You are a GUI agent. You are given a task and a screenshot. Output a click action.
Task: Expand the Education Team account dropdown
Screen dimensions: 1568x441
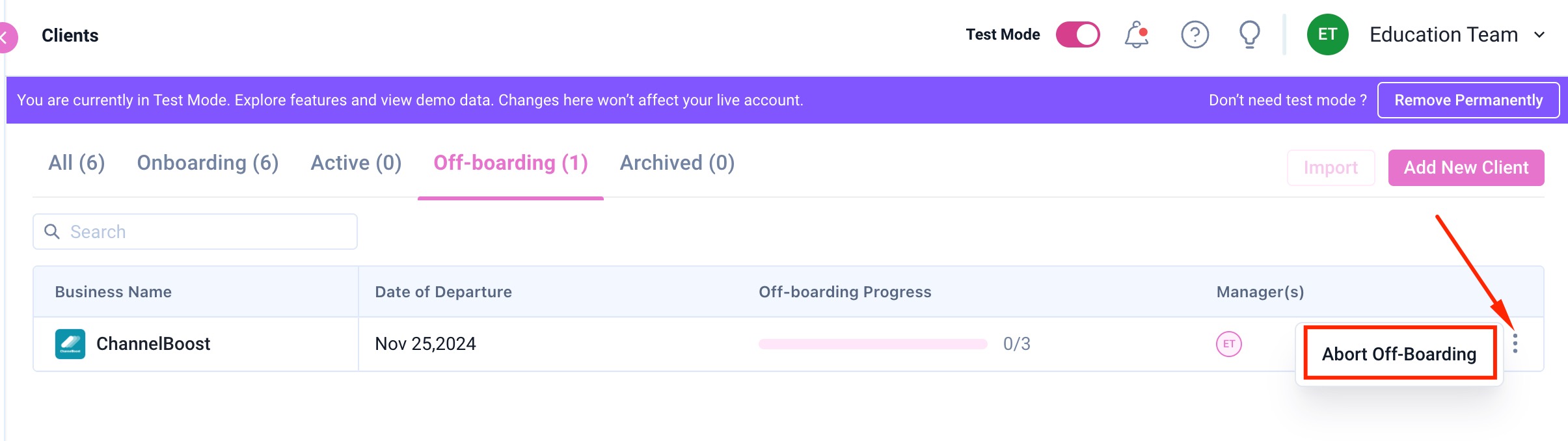[x=1539, y=34]
